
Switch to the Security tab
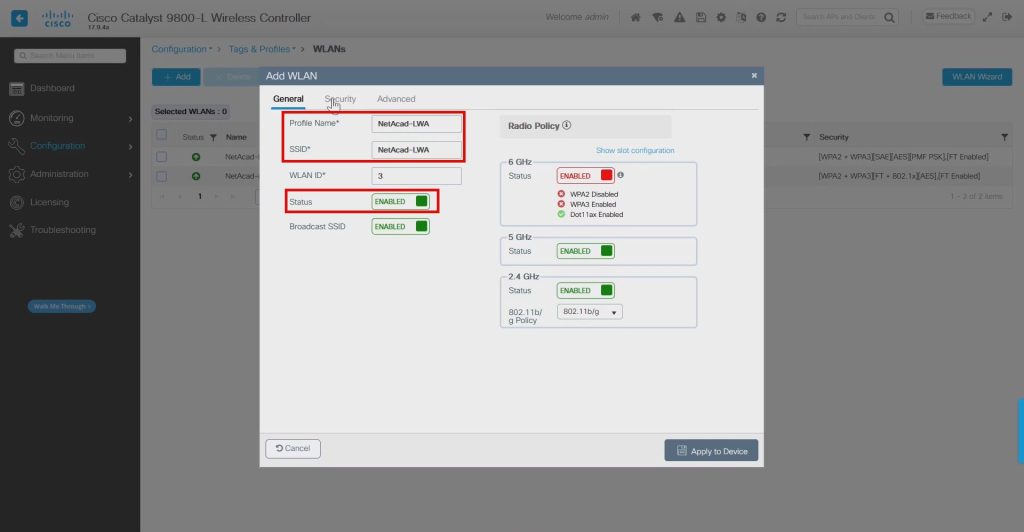point(340,99)
